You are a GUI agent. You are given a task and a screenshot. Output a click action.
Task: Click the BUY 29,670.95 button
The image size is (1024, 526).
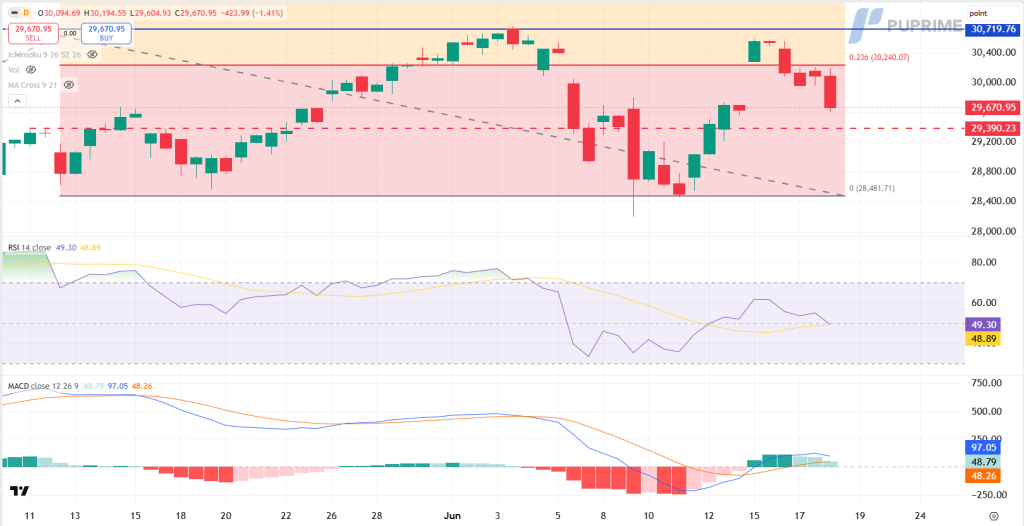[x=106, y=33]
